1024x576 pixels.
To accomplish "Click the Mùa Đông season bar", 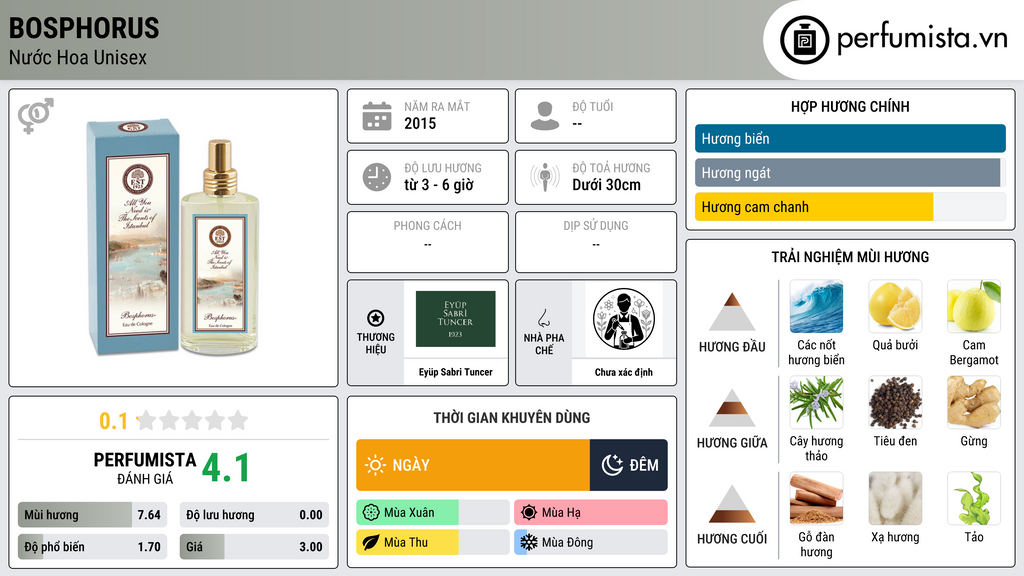I will 590,542.
